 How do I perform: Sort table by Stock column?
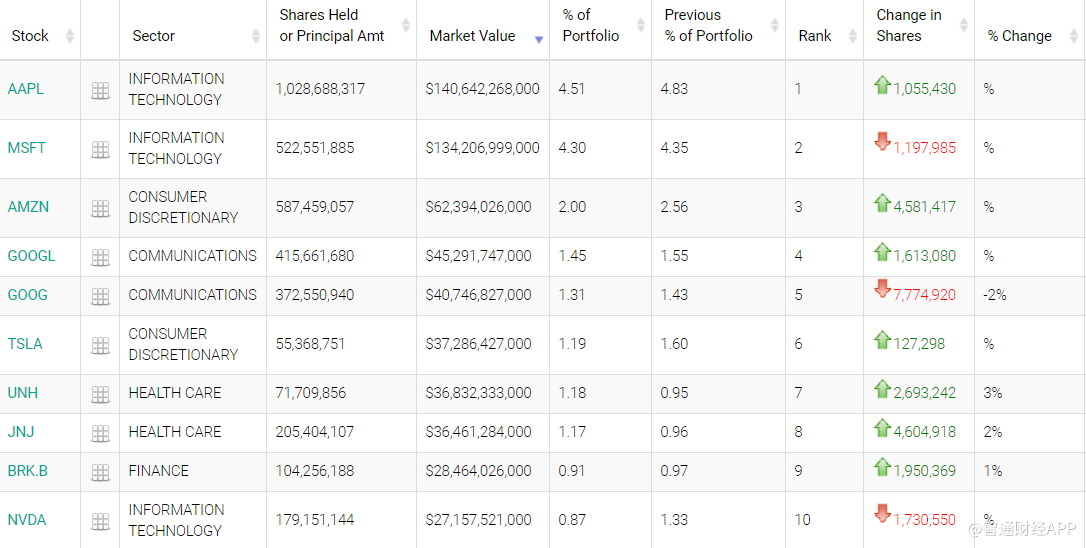[30, 36]
